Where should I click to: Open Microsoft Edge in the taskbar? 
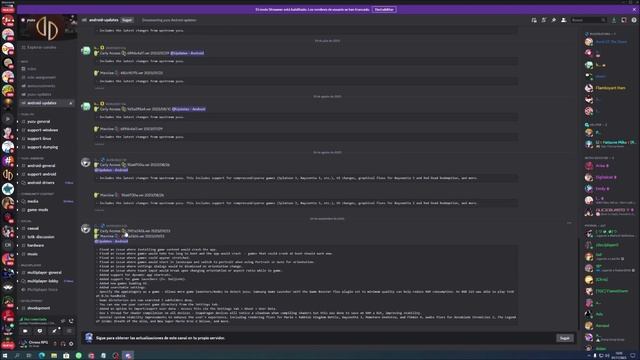[42, 356]
